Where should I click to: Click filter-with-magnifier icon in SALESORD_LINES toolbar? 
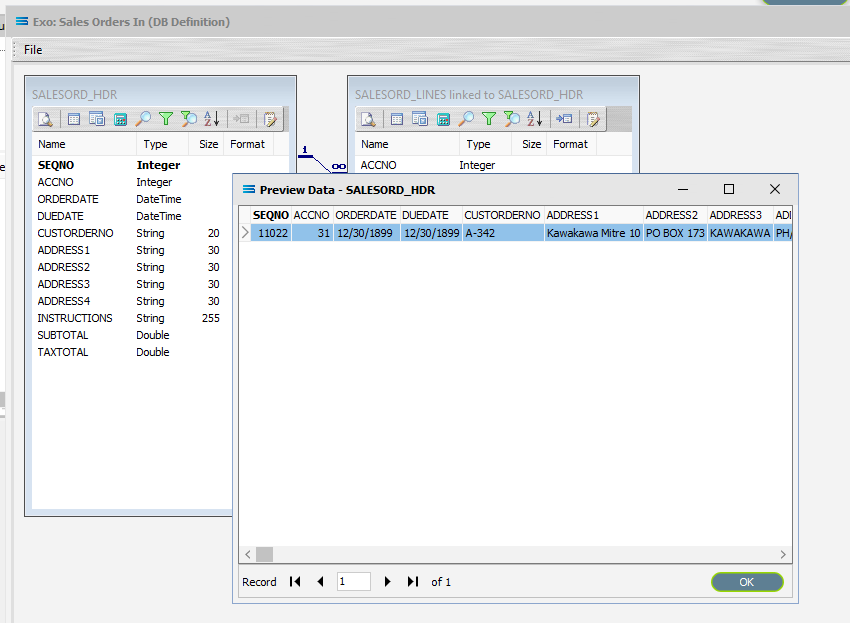point(512,119)
